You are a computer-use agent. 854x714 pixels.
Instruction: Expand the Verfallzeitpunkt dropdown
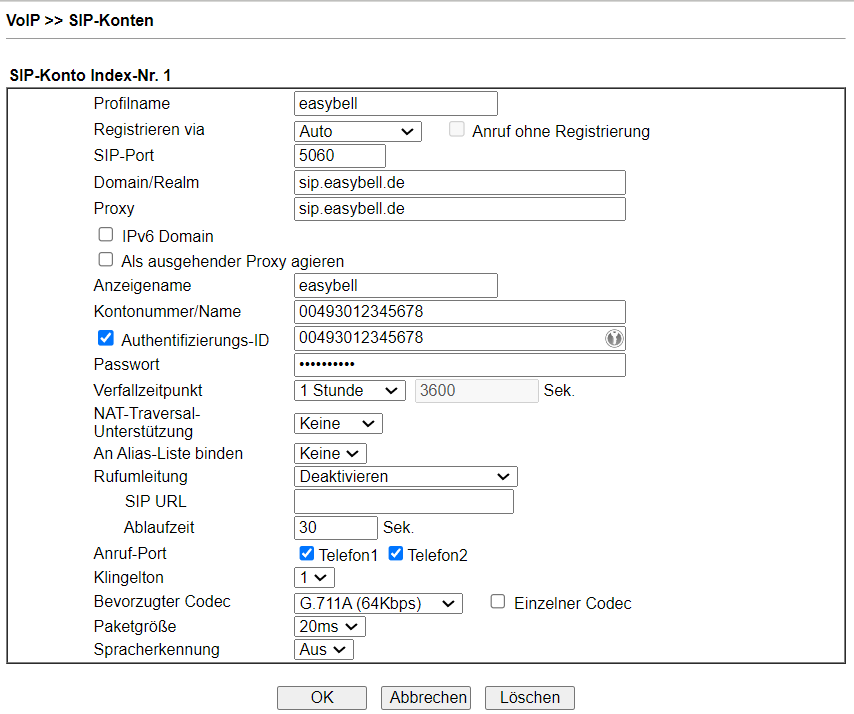coord(349,391)
